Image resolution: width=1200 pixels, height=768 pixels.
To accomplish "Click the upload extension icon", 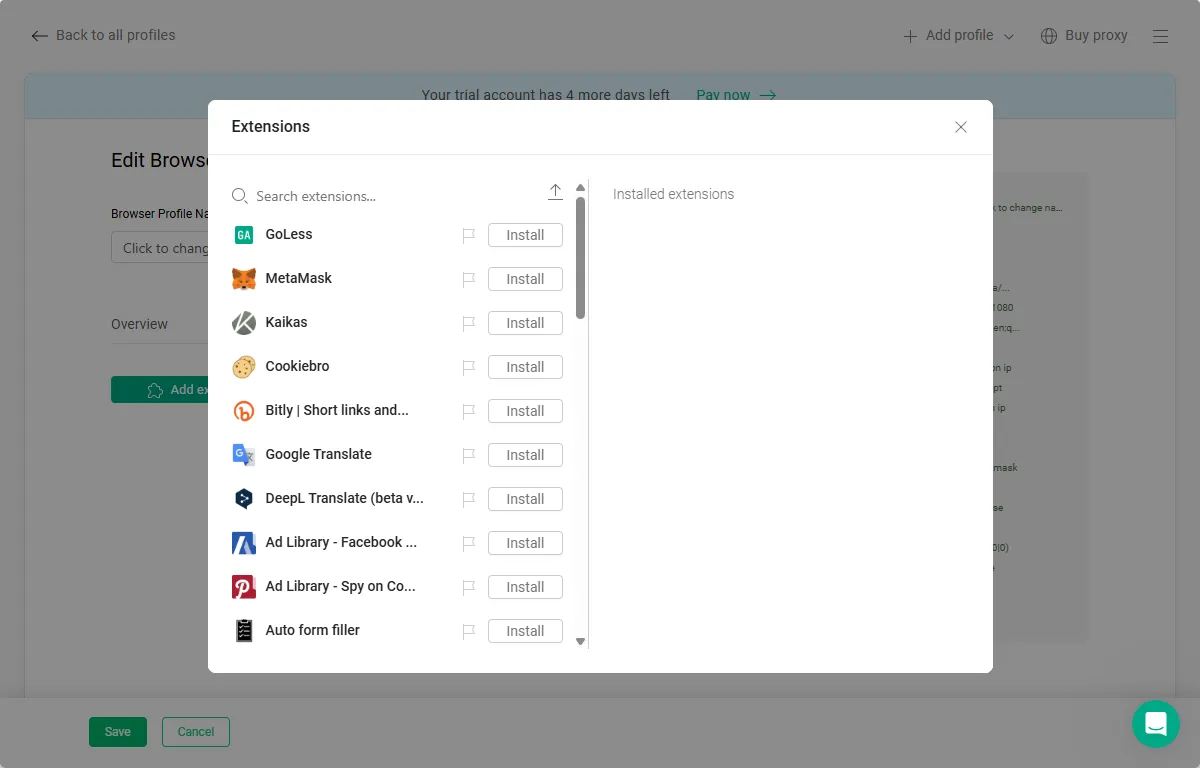I will 555,192.
